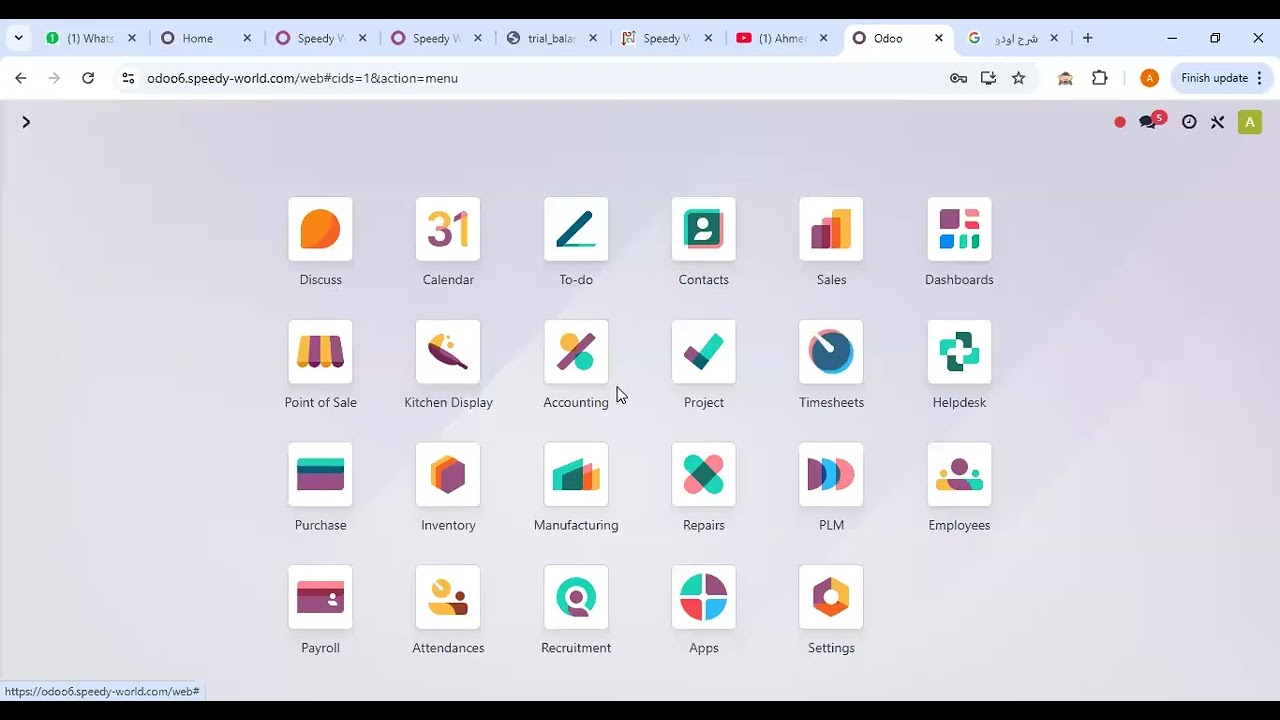Image resolution: width=1280 pixels, height=720 pixels.
Task: Open the activities clock icon
Action: pos(1189,122)
